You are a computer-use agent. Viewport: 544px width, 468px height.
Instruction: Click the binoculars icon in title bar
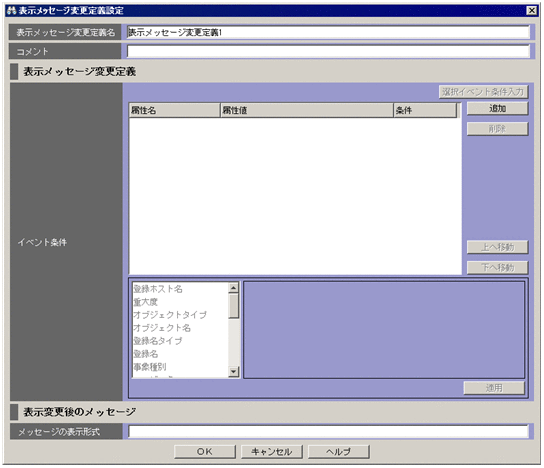coord(11,10)
